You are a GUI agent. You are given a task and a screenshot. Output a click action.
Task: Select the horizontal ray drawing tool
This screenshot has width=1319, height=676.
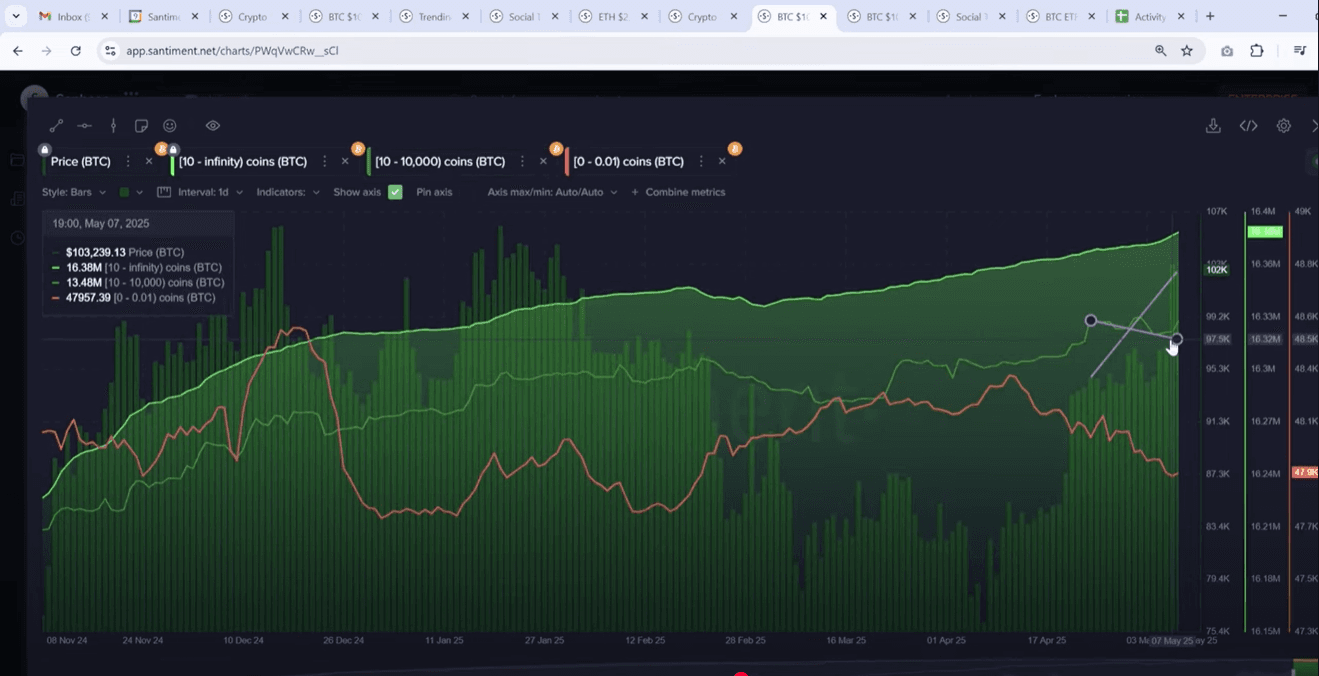tap(85, 126)
